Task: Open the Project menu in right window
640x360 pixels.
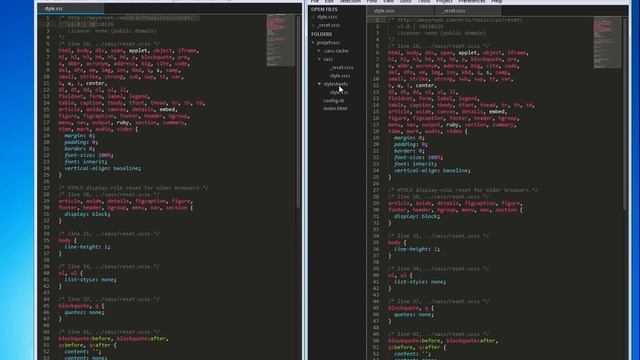Action: [x=444, y=2]
